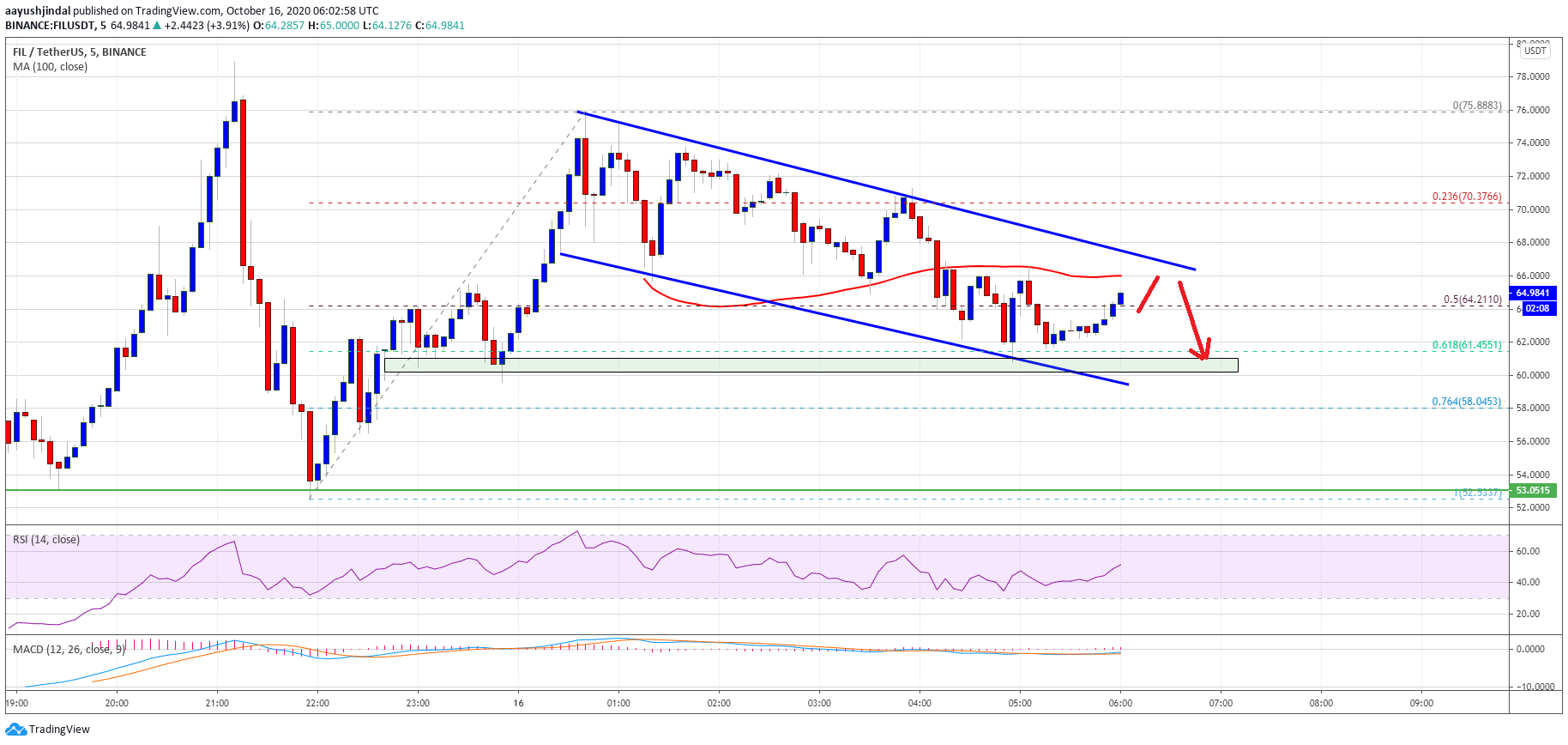
Task: Click the 16 date marker on time axis
Action: [518, 703]
